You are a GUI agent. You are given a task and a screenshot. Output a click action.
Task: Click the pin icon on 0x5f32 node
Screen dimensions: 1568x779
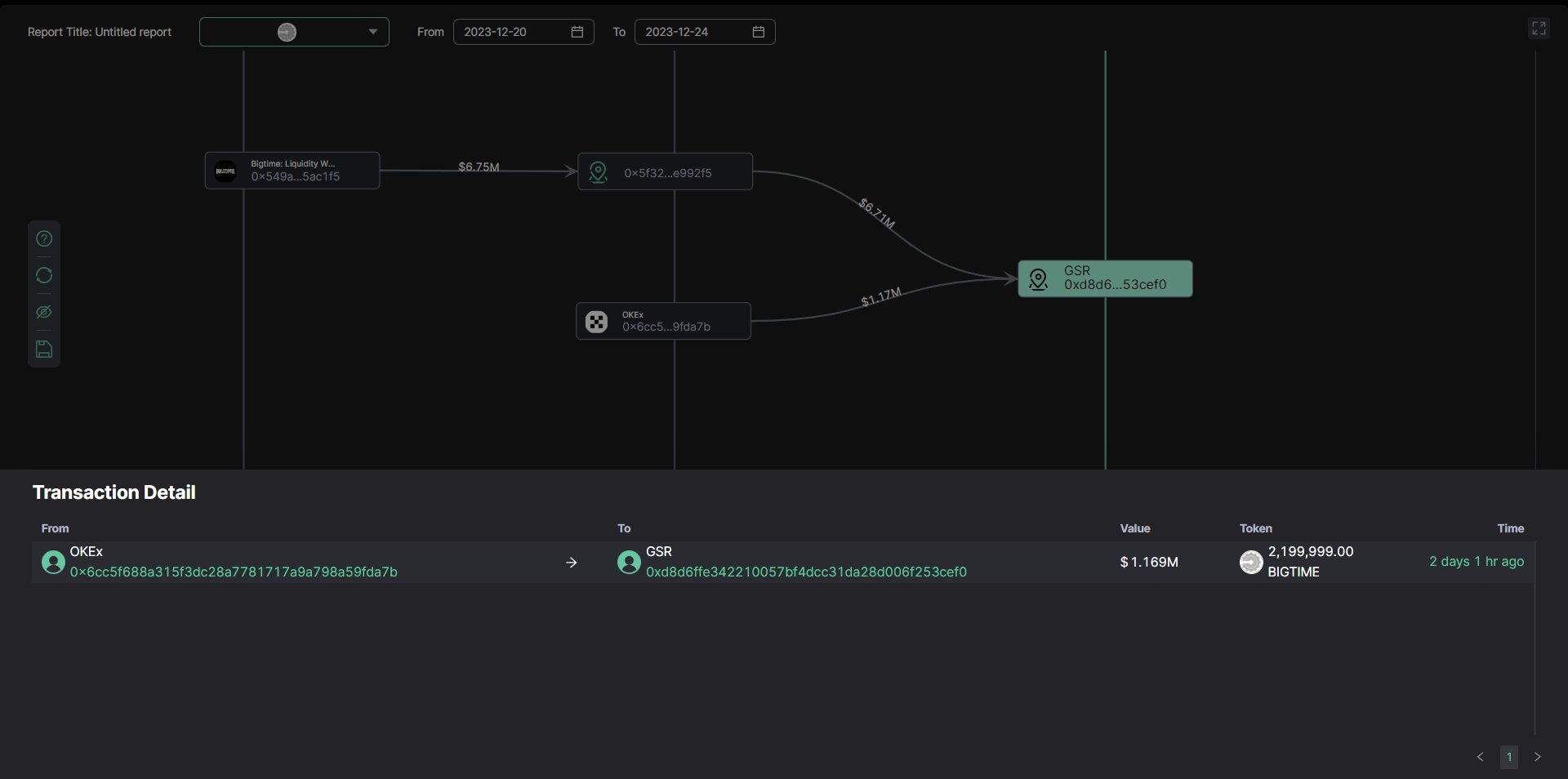pyautogui.click(x=599, y=172)
